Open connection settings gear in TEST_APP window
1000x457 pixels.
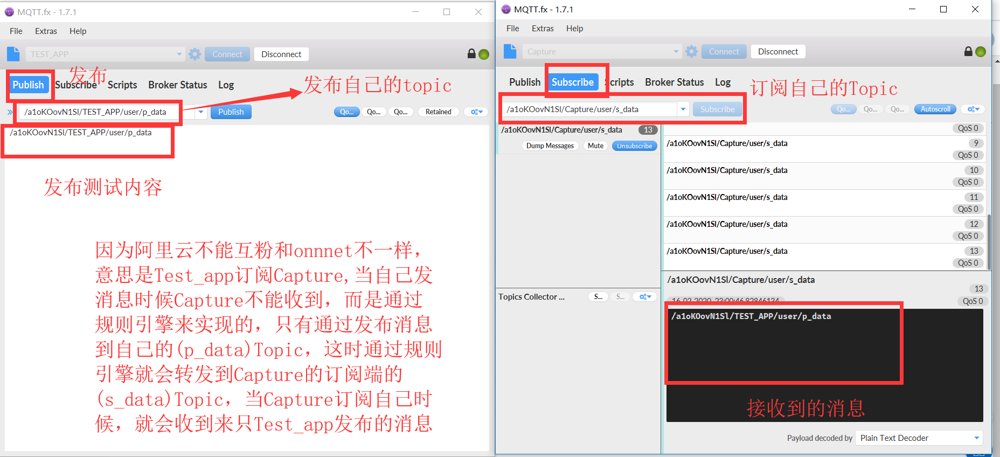click(x=195, y=54)
